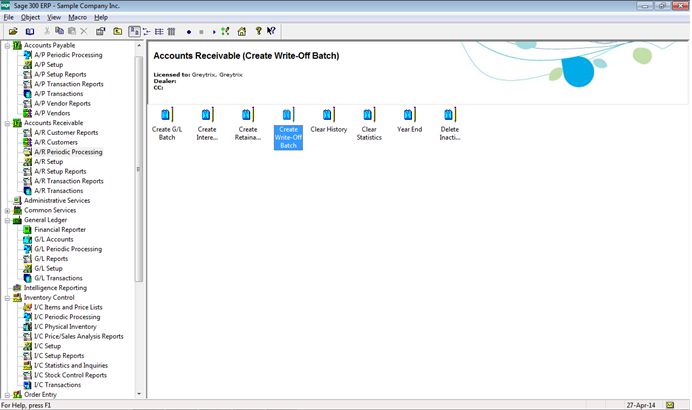
Task: Switch to List view
Action: point(159,31)
